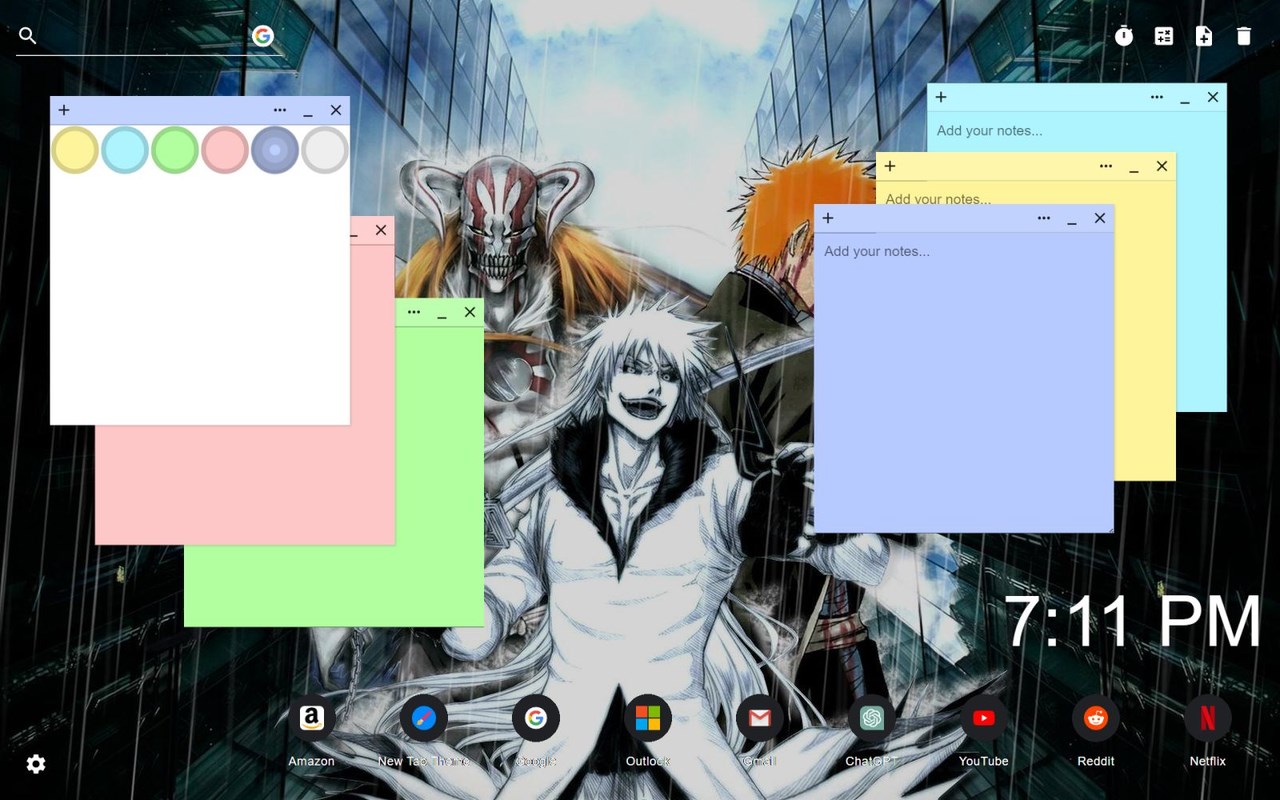1280x800 pixels.
Task: Close the green note
Action: [470, 312]
